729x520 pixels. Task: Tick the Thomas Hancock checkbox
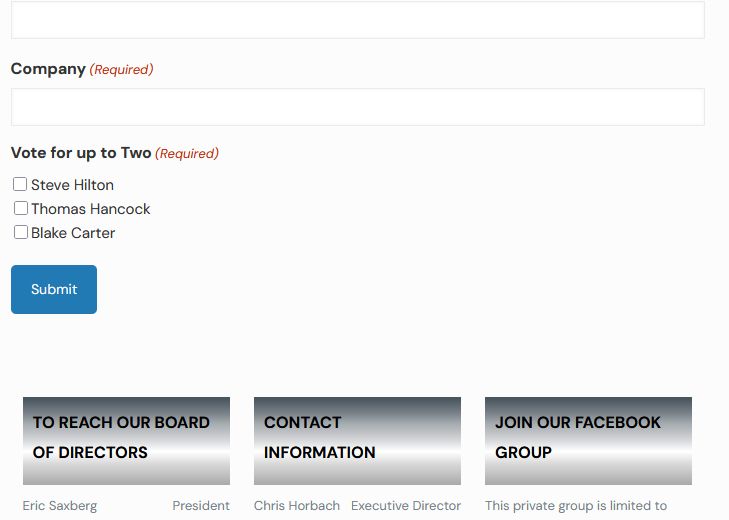[x=20, y=208]
